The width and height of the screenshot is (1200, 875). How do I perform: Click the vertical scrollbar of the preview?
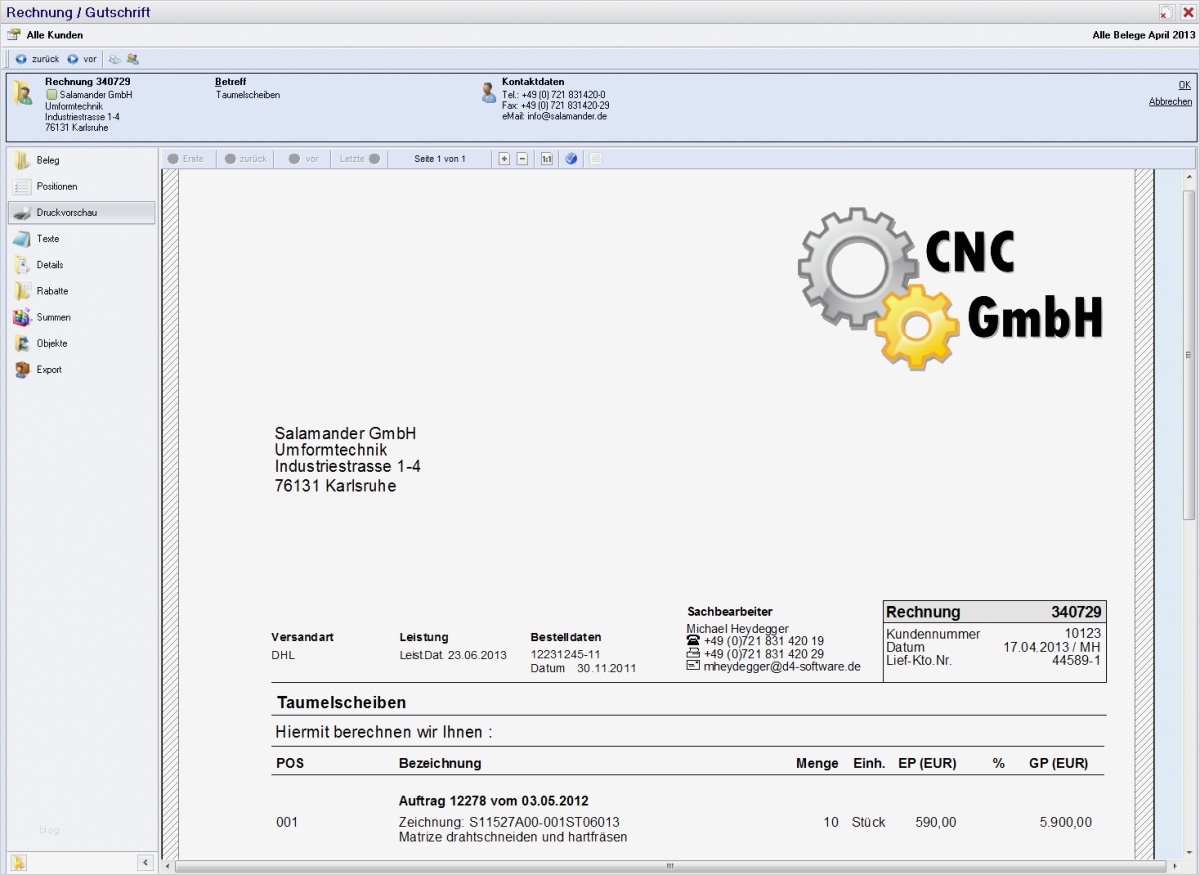point(1188,355)
